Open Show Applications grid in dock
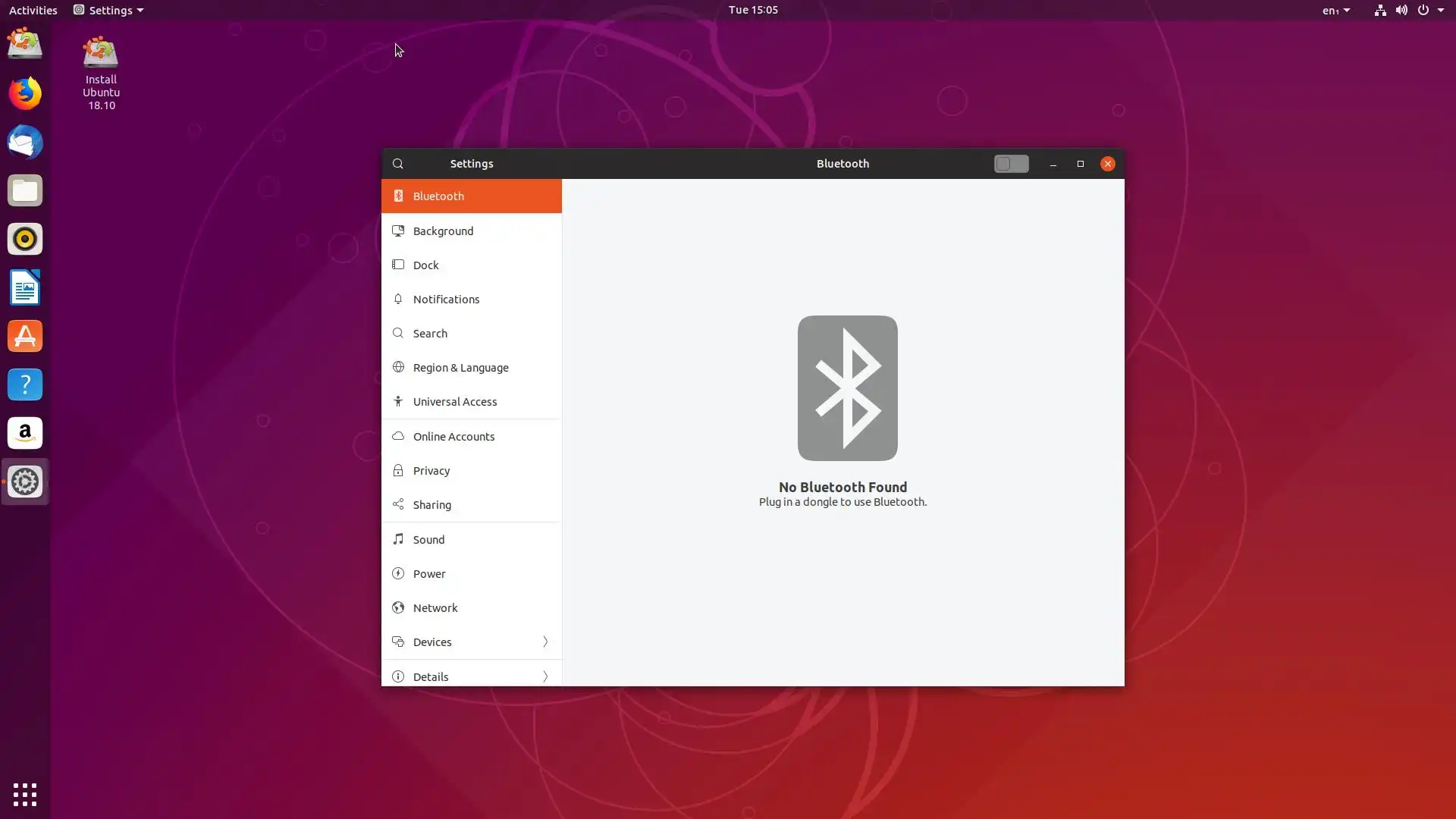The height and width of the screenshot is (819, 1456). [x=25, y=794]
